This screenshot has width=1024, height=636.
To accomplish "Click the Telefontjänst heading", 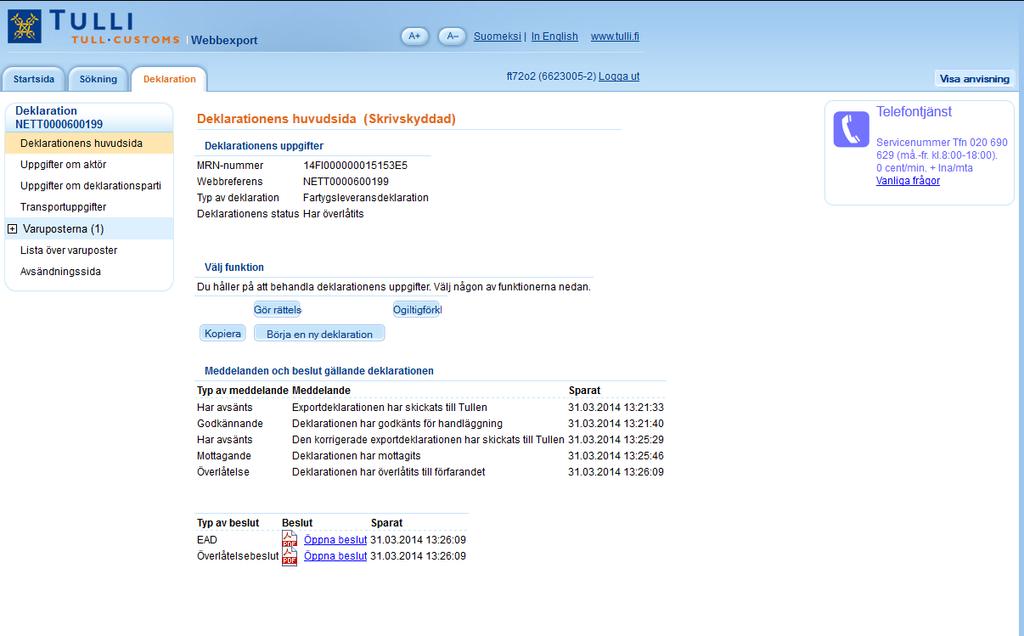I will click(x=914, y=112).
